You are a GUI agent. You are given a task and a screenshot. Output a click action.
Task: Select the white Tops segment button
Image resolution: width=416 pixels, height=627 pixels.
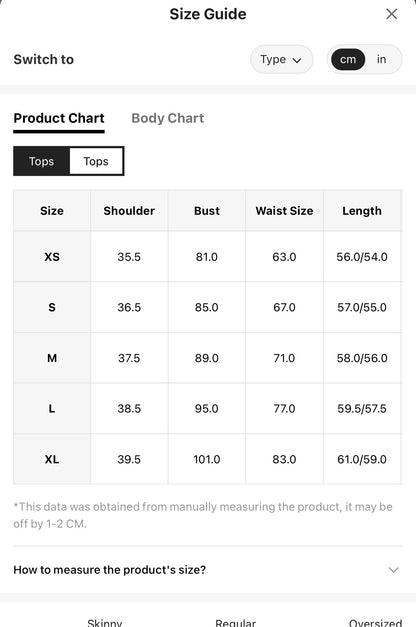click(96, 161)
